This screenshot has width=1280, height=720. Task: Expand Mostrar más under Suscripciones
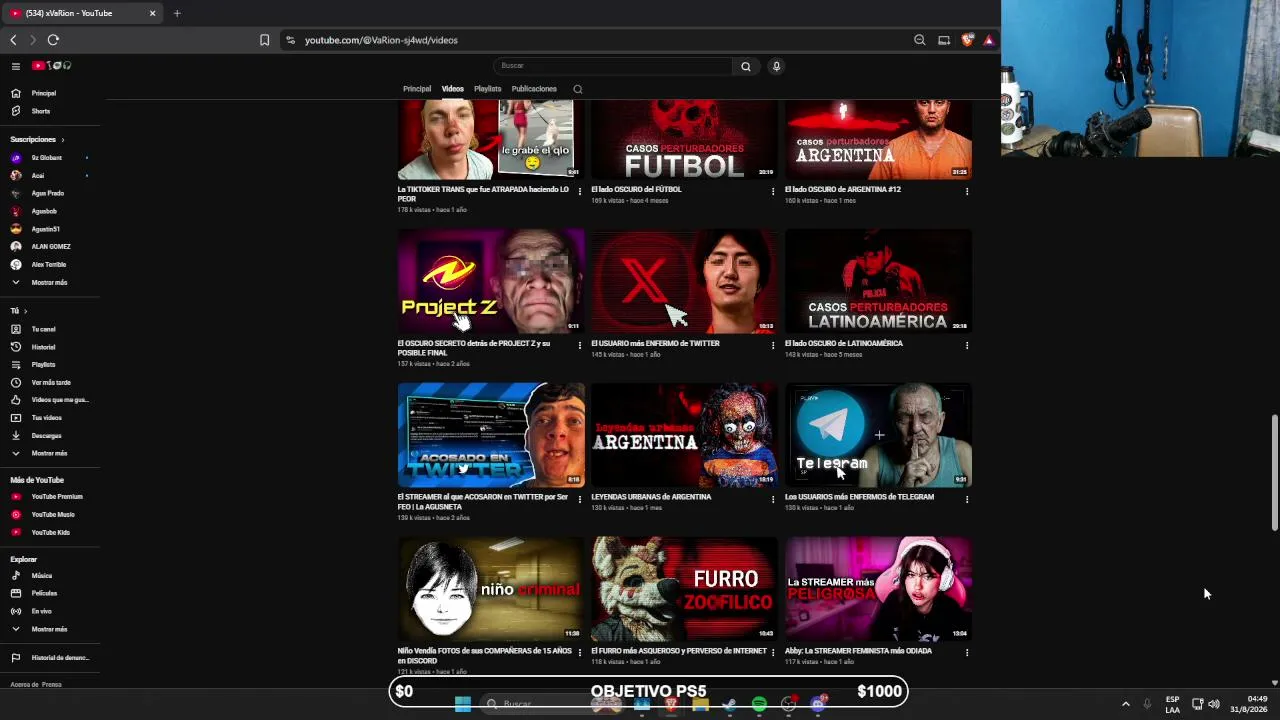[x=50, y=282]
